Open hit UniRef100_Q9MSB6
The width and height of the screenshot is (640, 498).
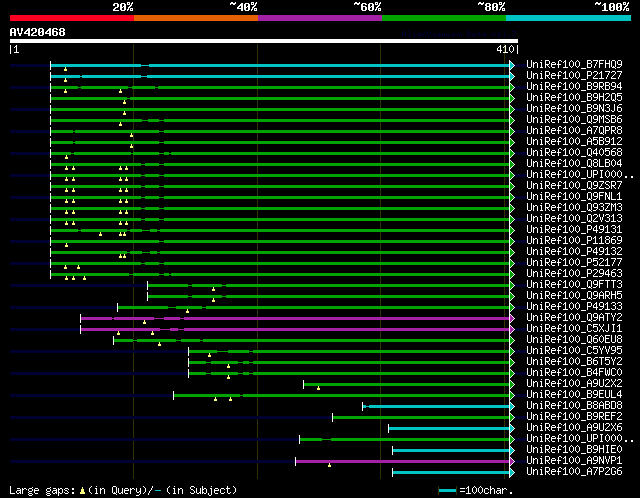pyautogui.click(x=574, y=120)
